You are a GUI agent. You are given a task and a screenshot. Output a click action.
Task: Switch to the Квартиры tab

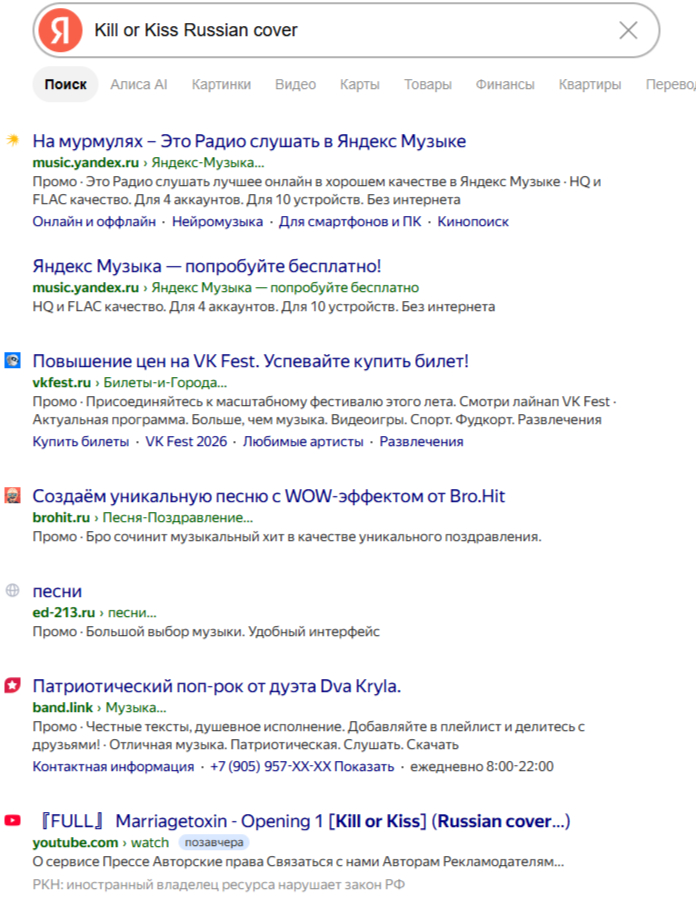[x=590, y=84]
